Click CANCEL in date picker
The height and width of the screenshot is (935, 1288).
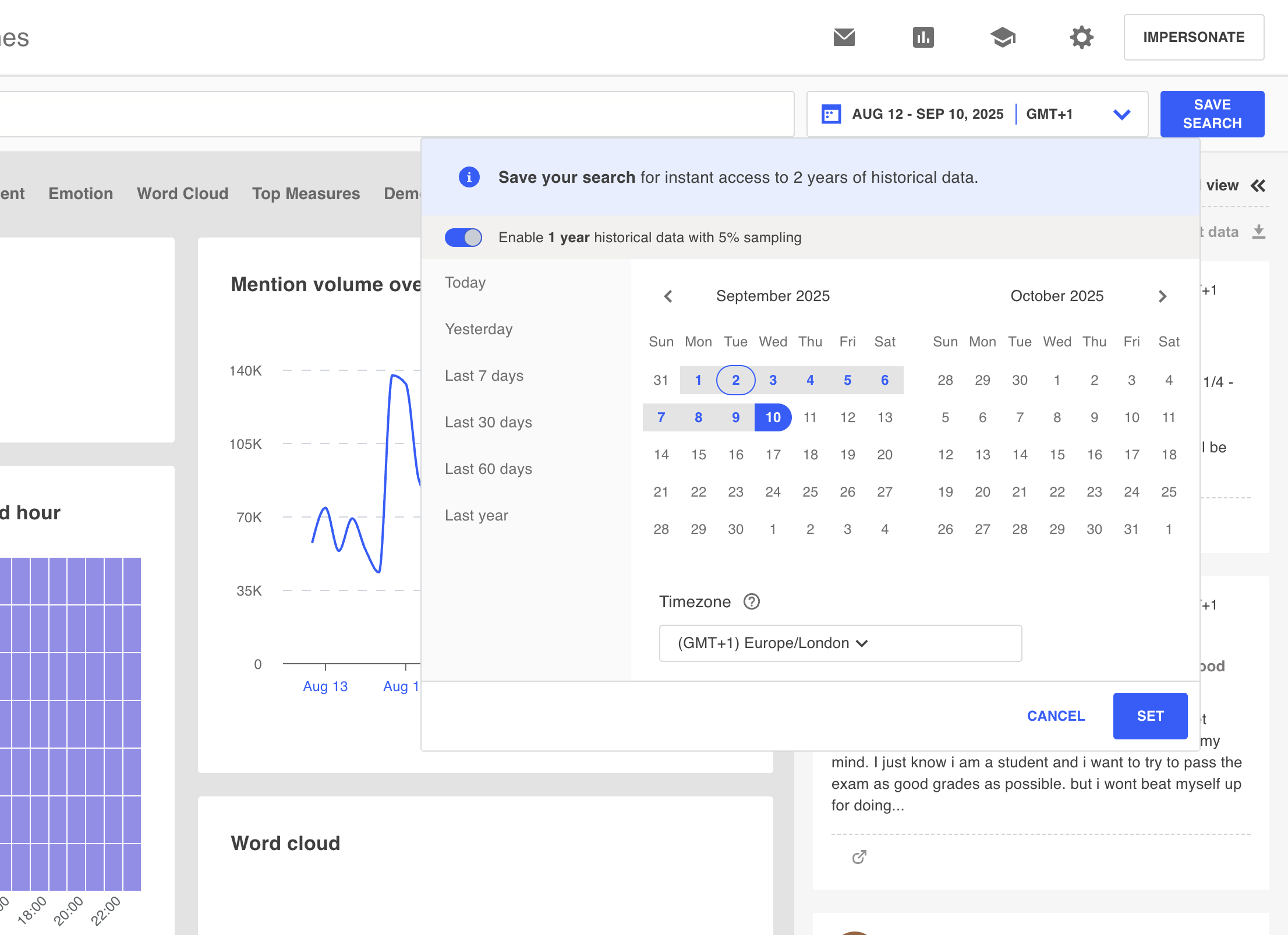click(1056, 716)
